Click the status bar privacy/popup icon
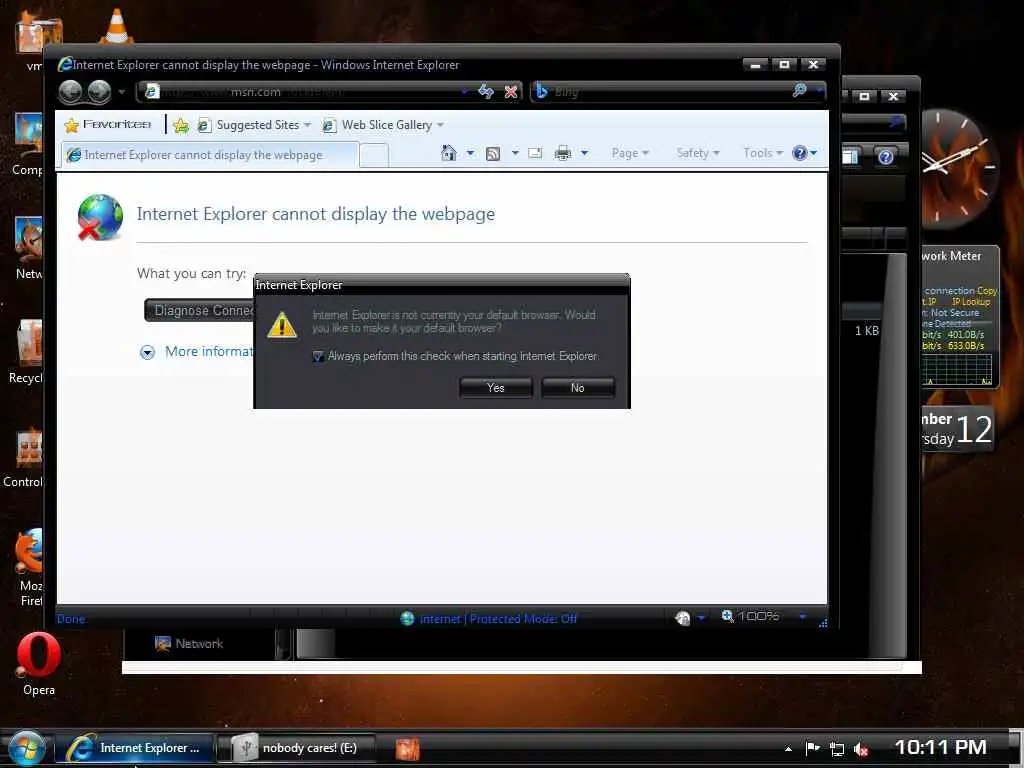This screenshot has height=768, width=1024. pyautogui.click(x=682, y=617)
